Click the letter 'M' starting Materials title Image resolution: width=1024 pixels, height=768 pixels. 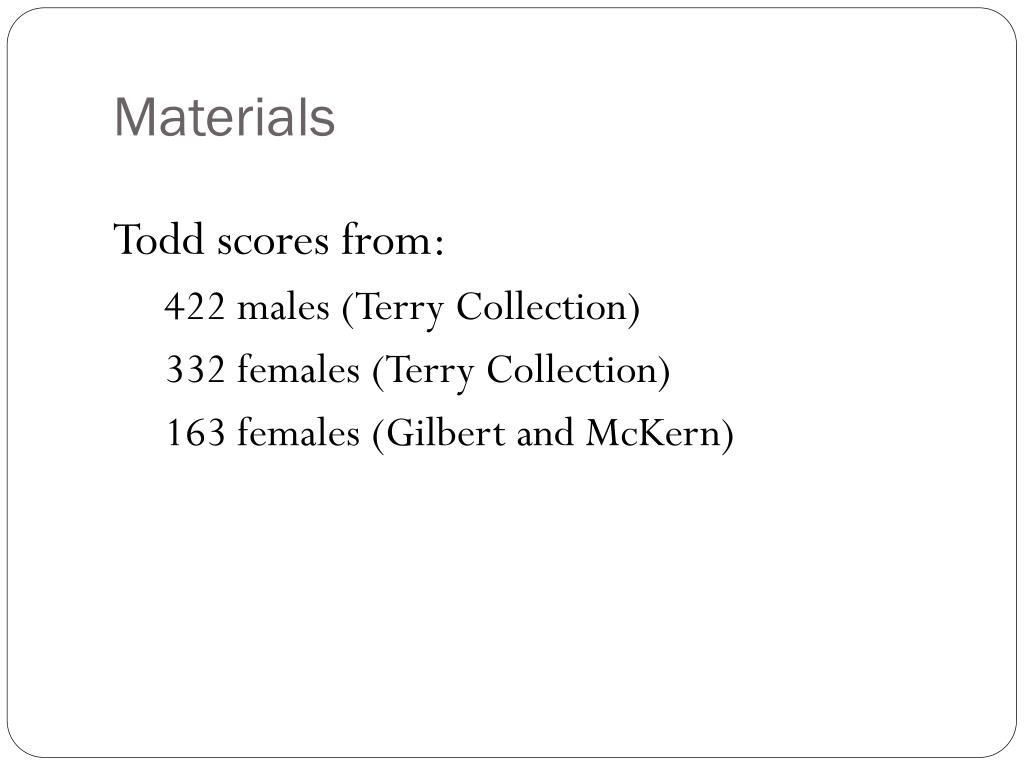133,117
